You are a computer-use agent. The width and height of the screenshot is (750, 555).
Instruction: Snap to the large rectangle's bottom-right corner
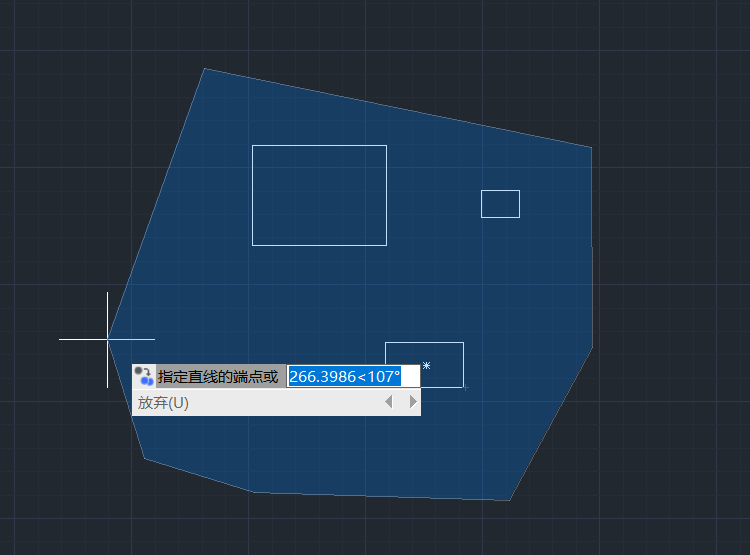386,245
